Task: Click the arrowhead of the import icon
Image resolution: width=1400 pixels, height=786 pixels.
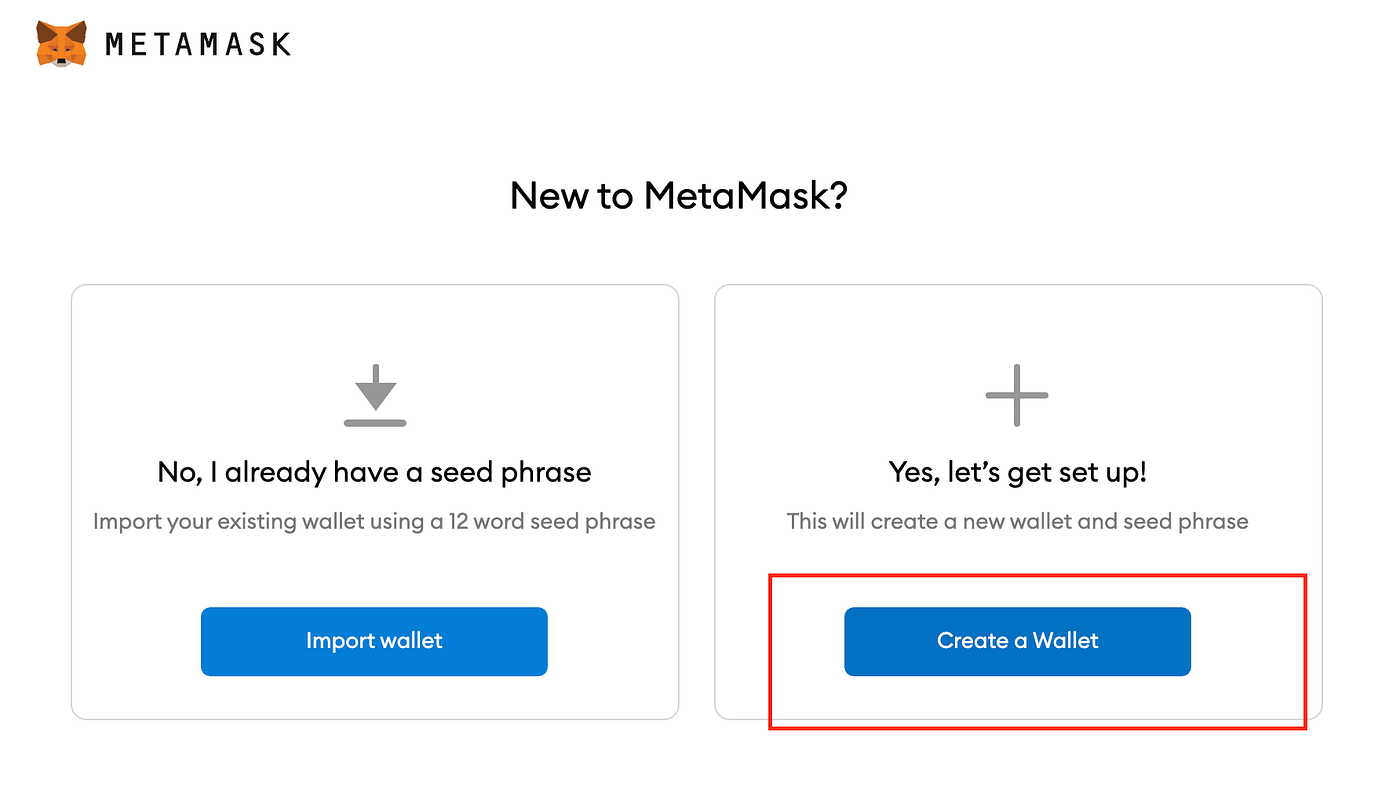Action: (375, 399)
